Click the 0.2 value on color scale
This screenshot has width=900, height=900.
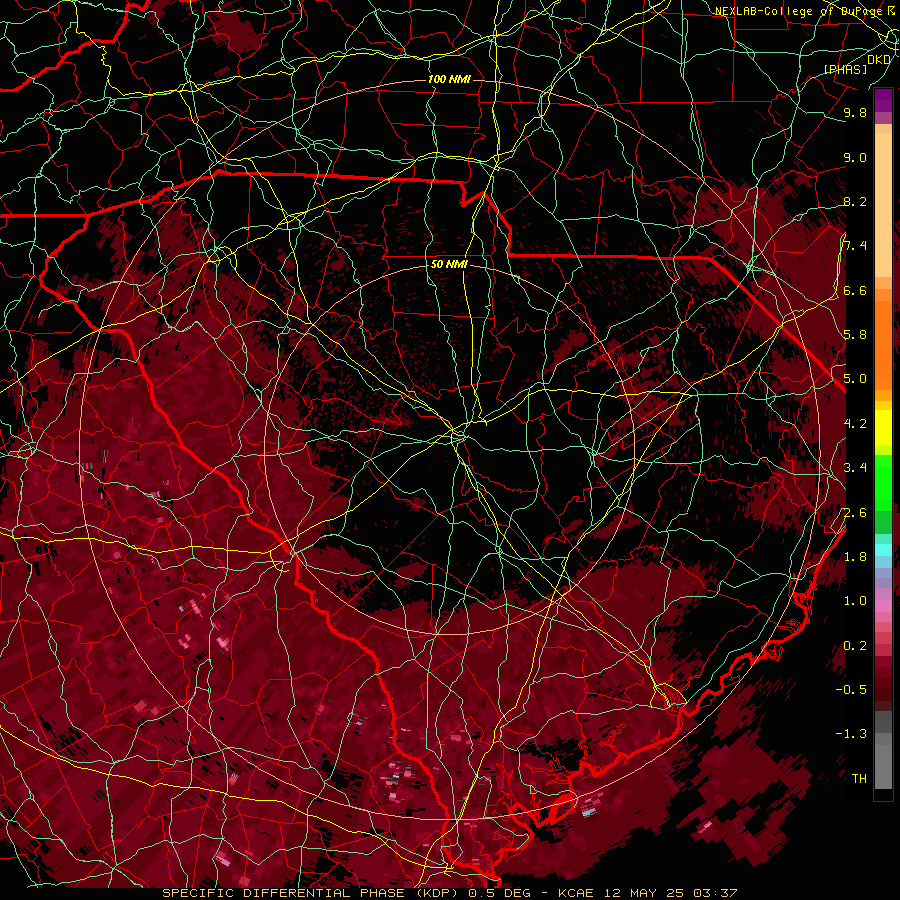(x=855, y=646)
